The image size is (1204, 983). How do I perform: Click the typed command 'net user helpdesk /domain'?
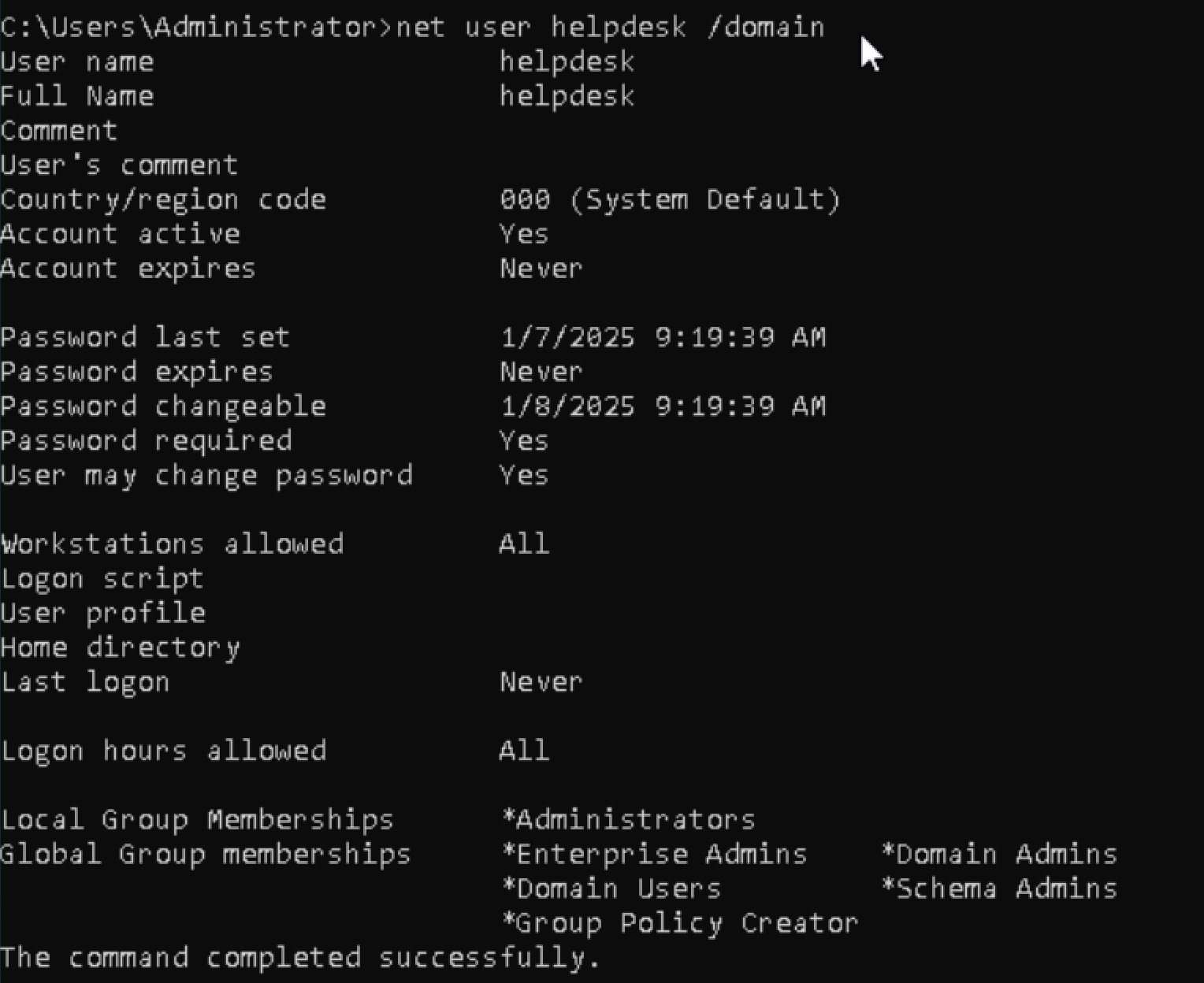click(610, 28)
